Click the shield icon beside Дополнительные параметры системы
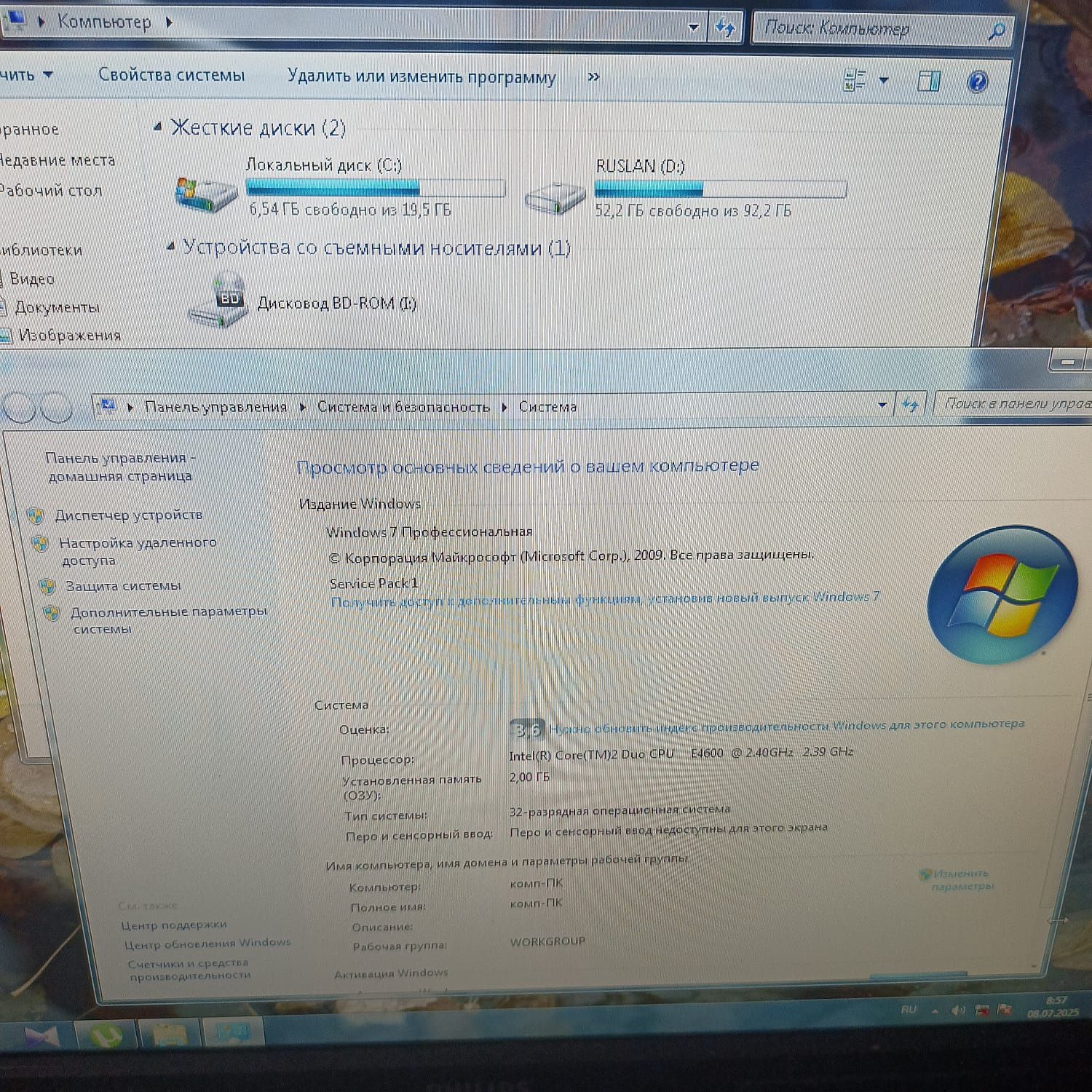The image size is (1092, 1092). click(x=52, y=613)
